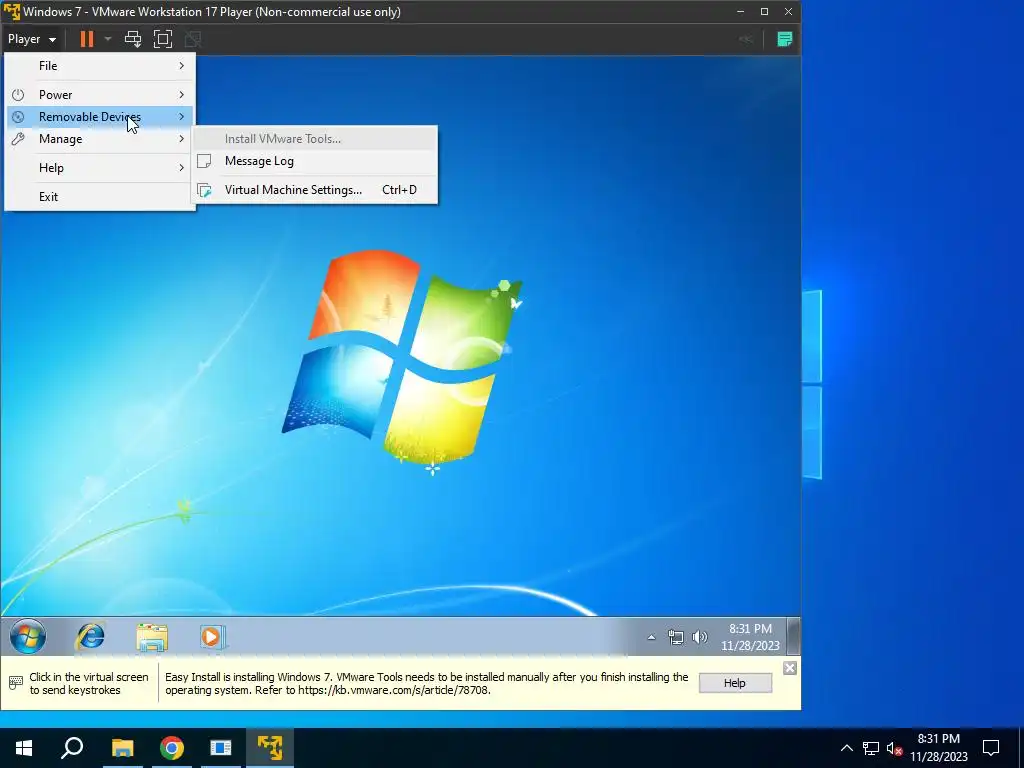Viewport: 1024px width, 768px height.
Task: Open Virtual Machine Settings entry
Action: pyautogui.click(x=315, y=190)
